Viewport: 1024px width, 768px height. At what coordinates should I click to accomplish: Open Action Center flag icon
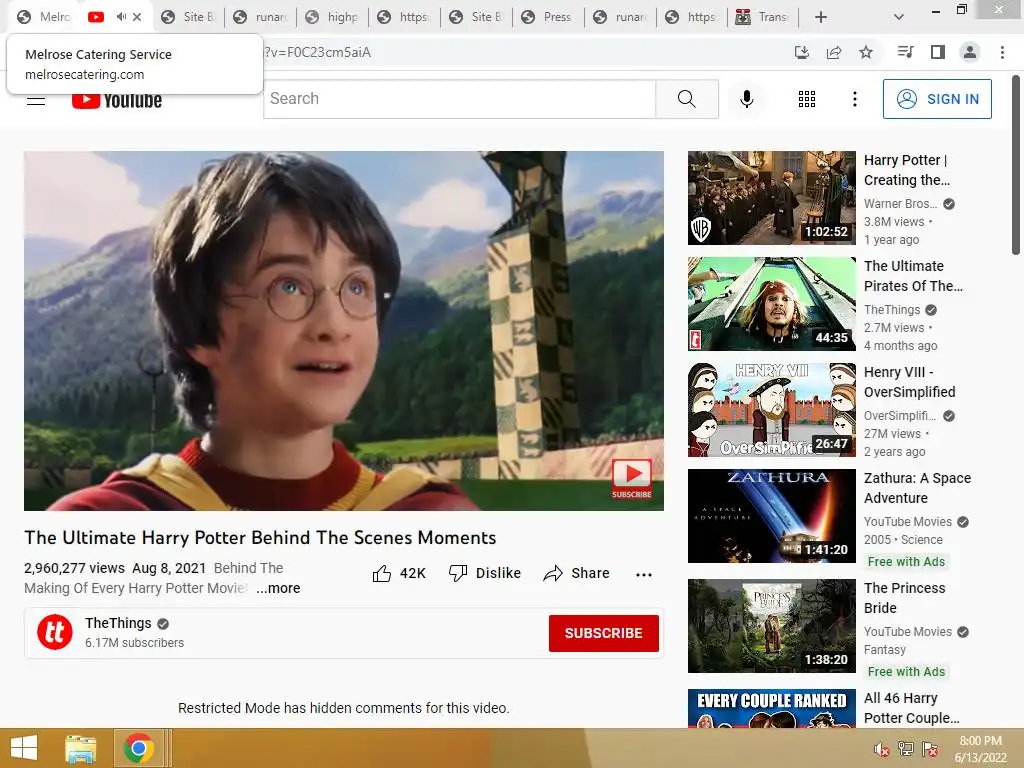coord(930,749)
